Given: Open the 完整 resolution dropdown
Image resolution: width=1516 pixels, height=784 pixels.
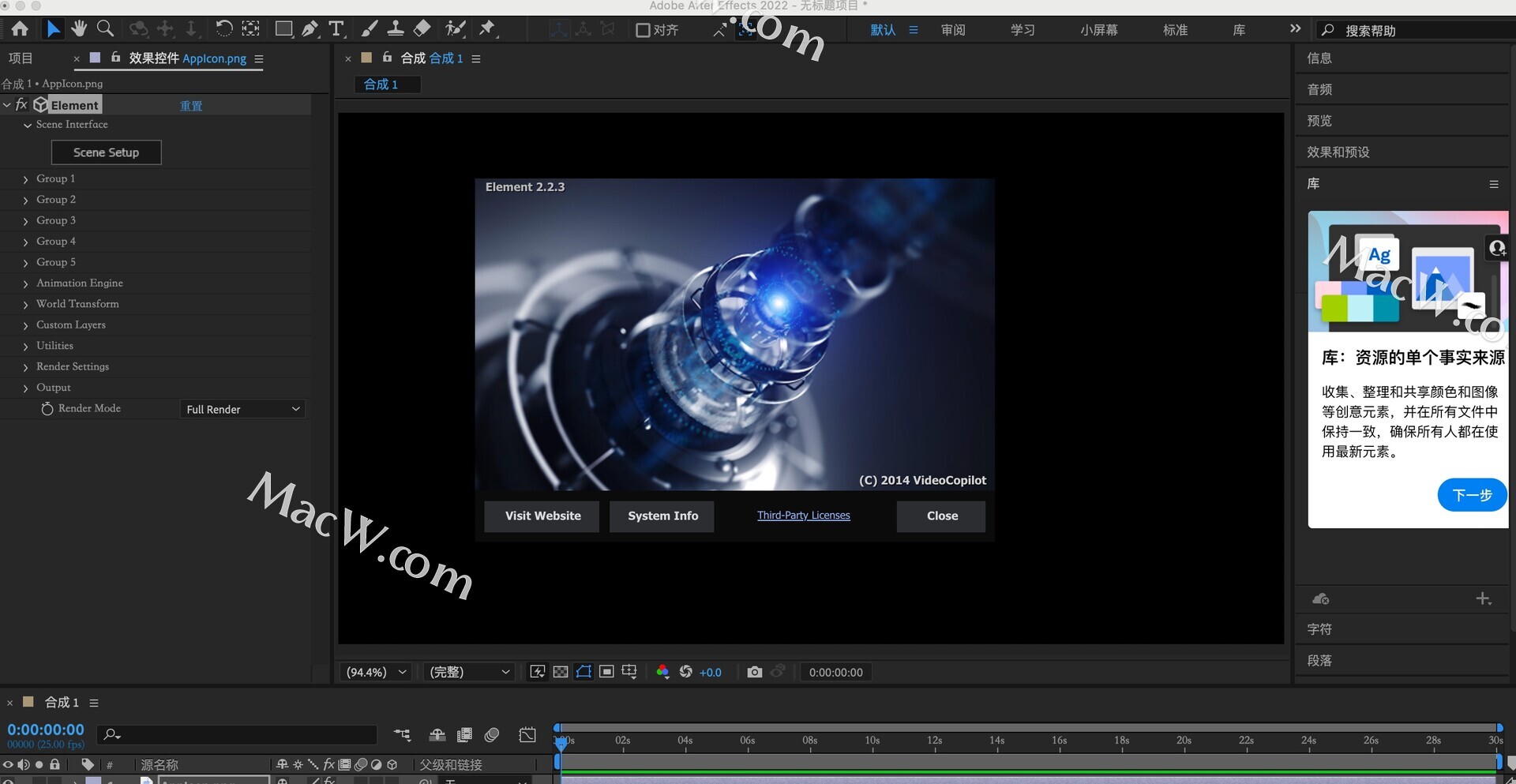Looking at the screenshot, I should point(469,672).
